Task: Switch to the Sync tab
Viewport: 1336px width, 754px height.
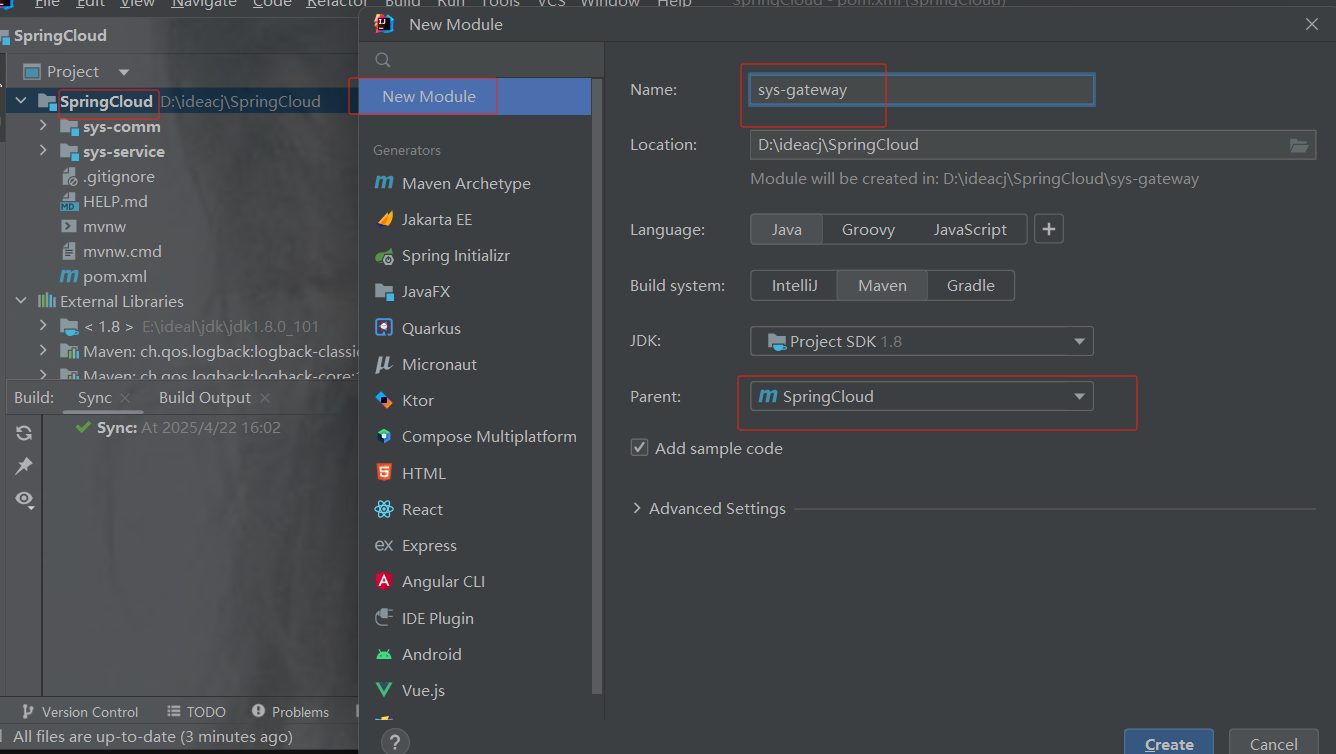Action: pos(95,397)
